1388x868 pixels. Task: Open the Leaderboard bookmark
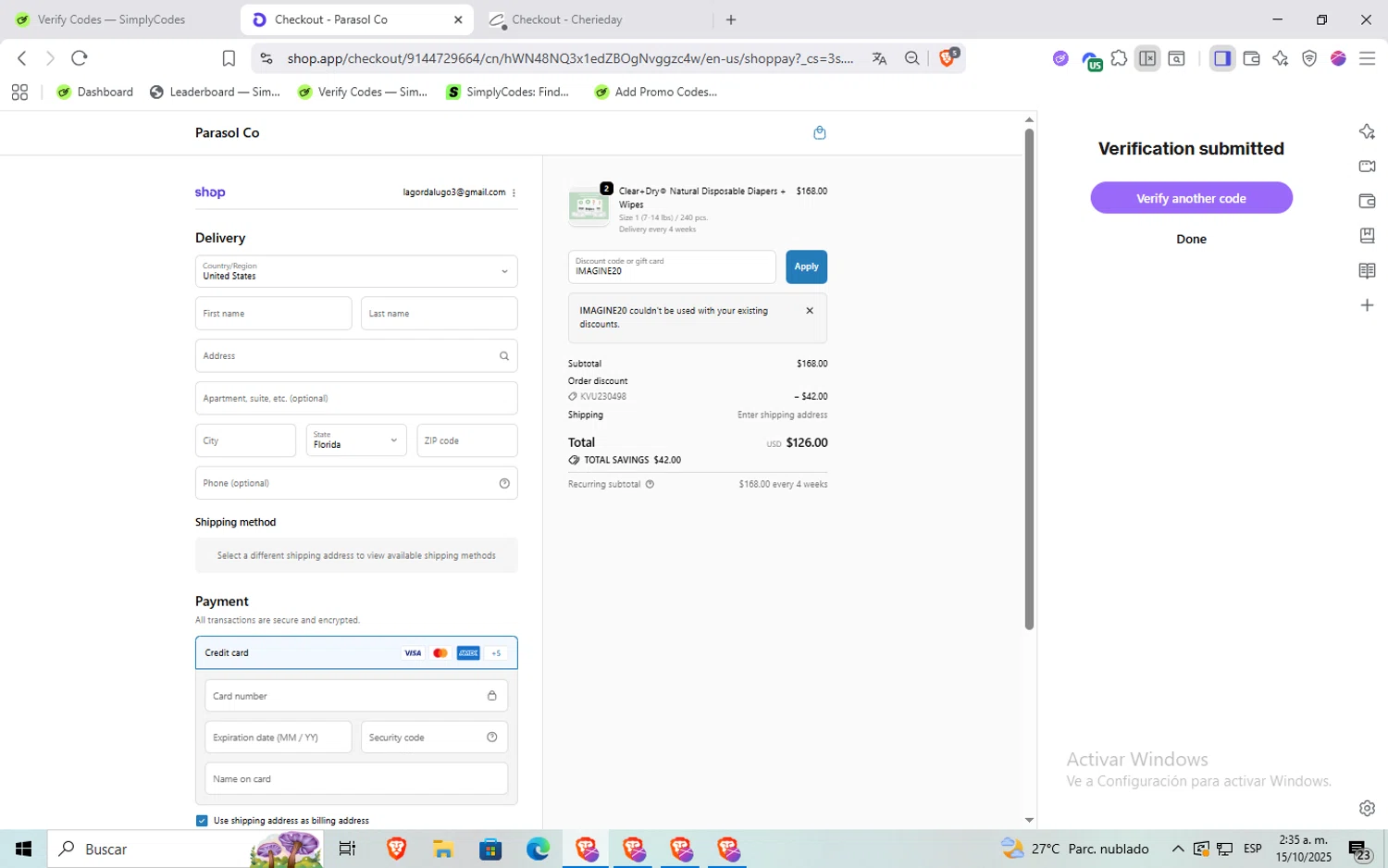pyautogui.click(x=215, y=92)
